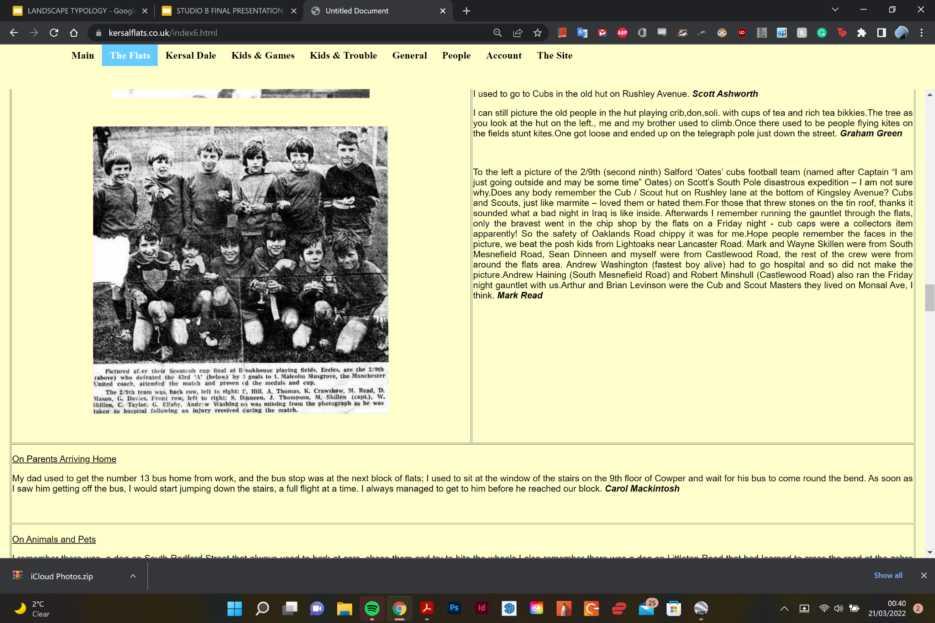Open the iCloud Photos.zip download

tap(61, 576)
